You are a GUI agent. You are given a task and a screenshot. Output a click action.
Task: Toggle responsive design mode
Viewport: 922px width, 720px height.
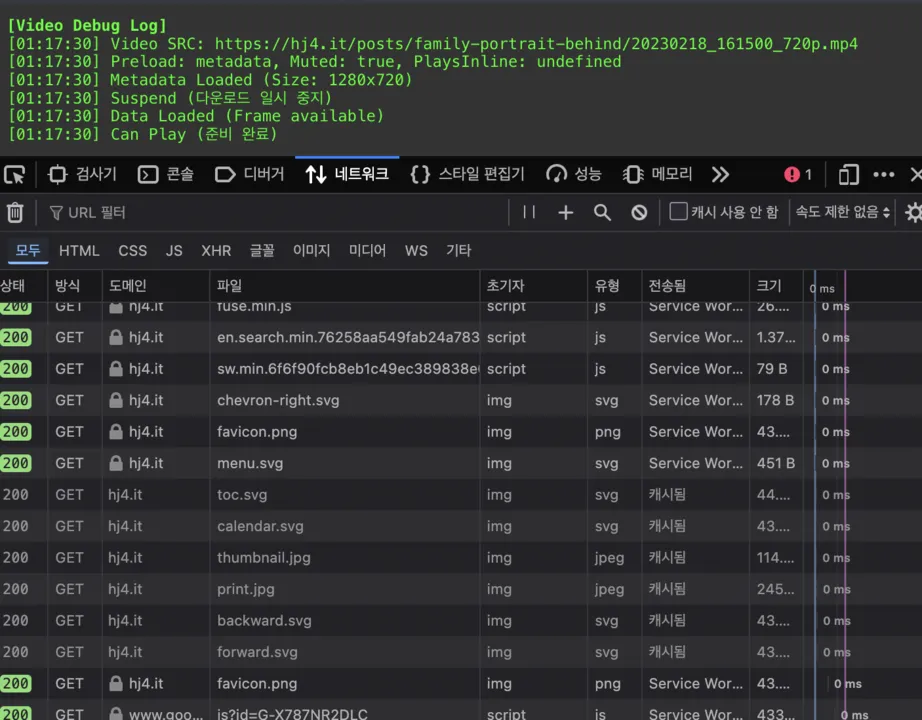coord(848,175)
